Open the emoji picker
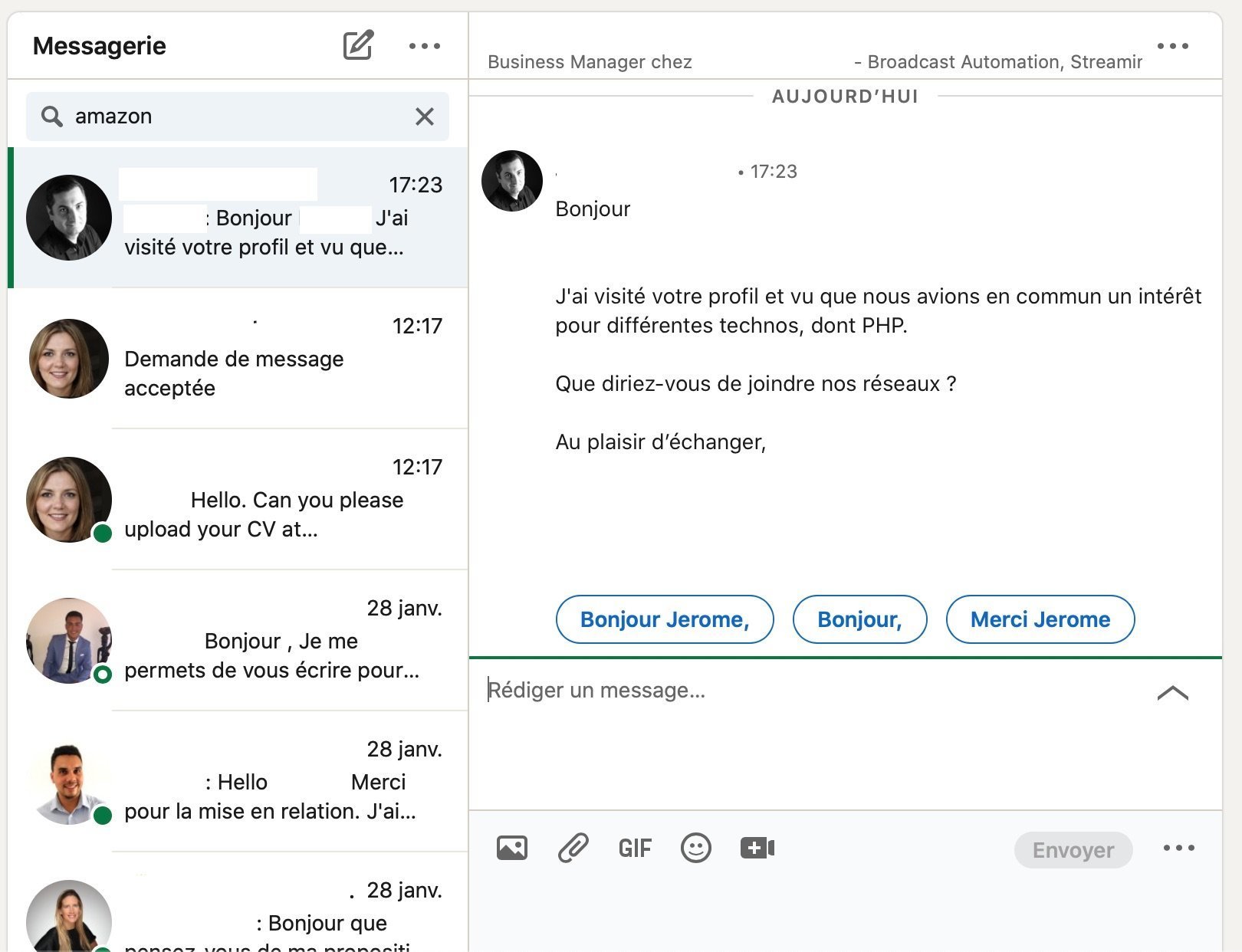This screenshot has height=952, width=1242. 695,848
